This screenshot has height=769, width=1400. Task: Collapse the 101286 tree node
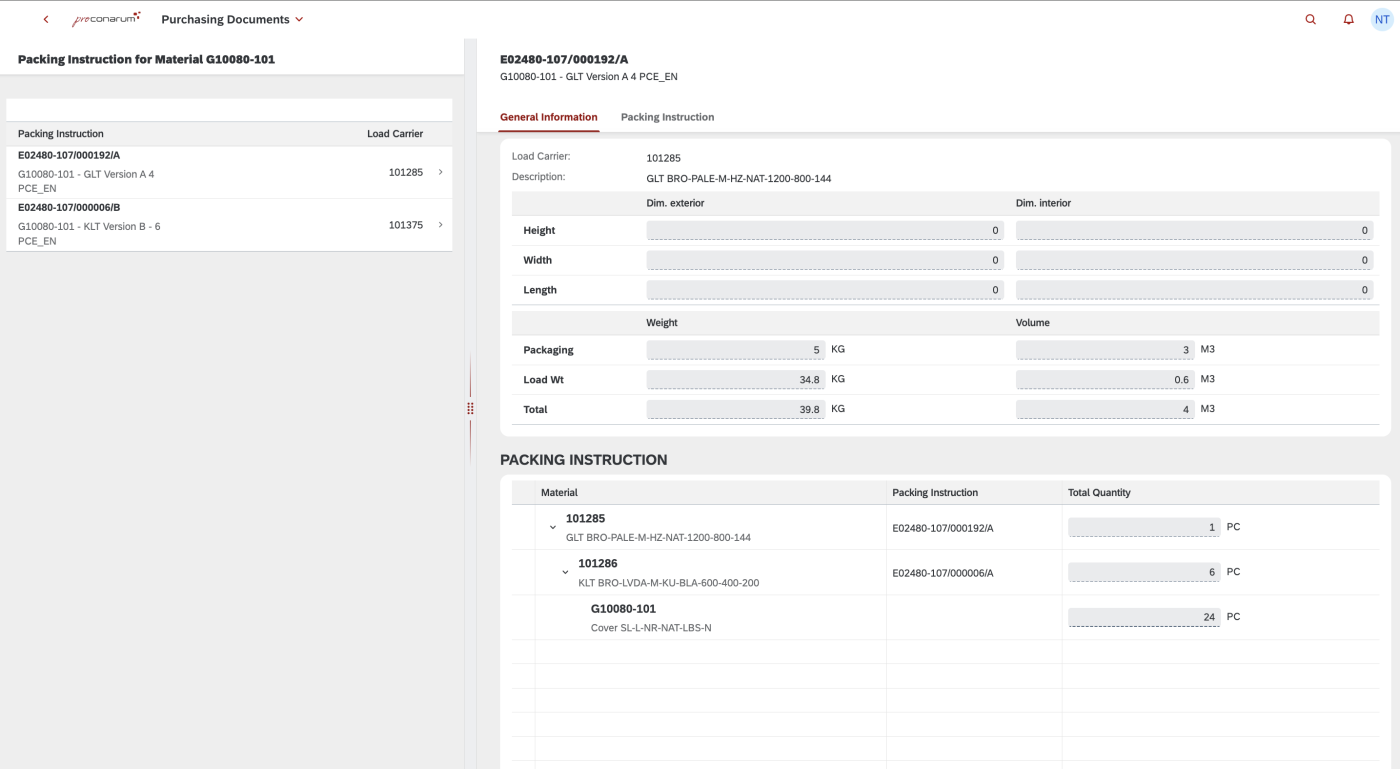point(565,573)
